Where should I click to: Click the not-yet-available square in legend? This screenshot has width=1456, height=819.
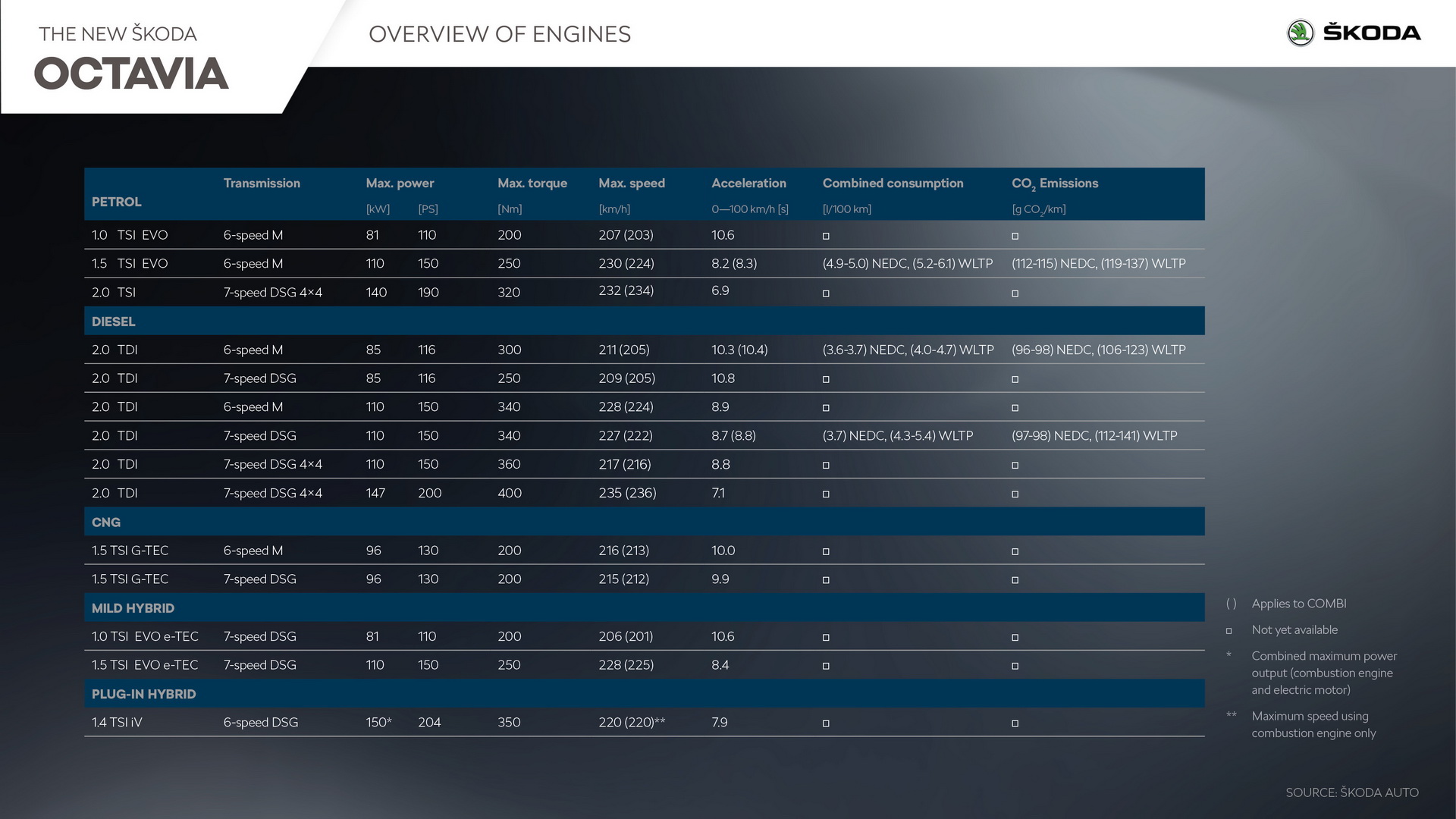coord(1228,630)
